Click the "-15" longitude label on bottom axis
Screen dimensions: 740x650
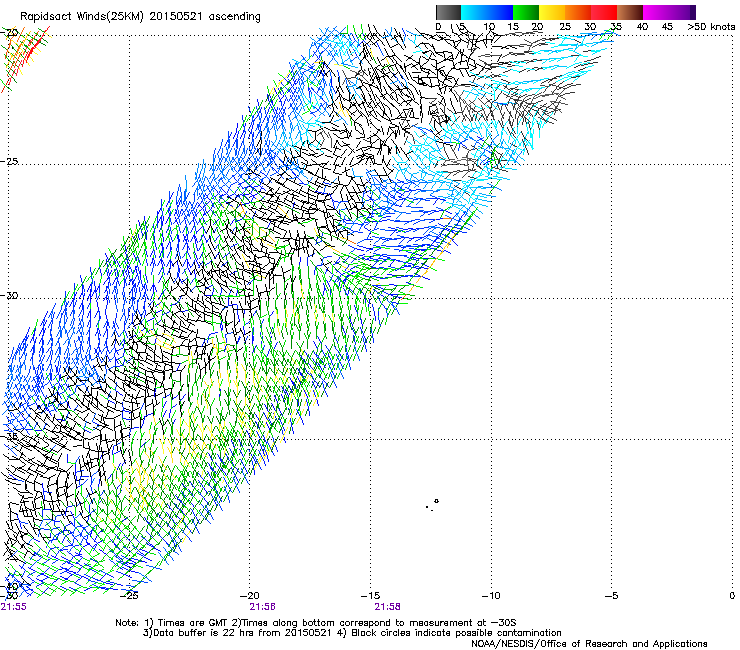coord(370,596)
